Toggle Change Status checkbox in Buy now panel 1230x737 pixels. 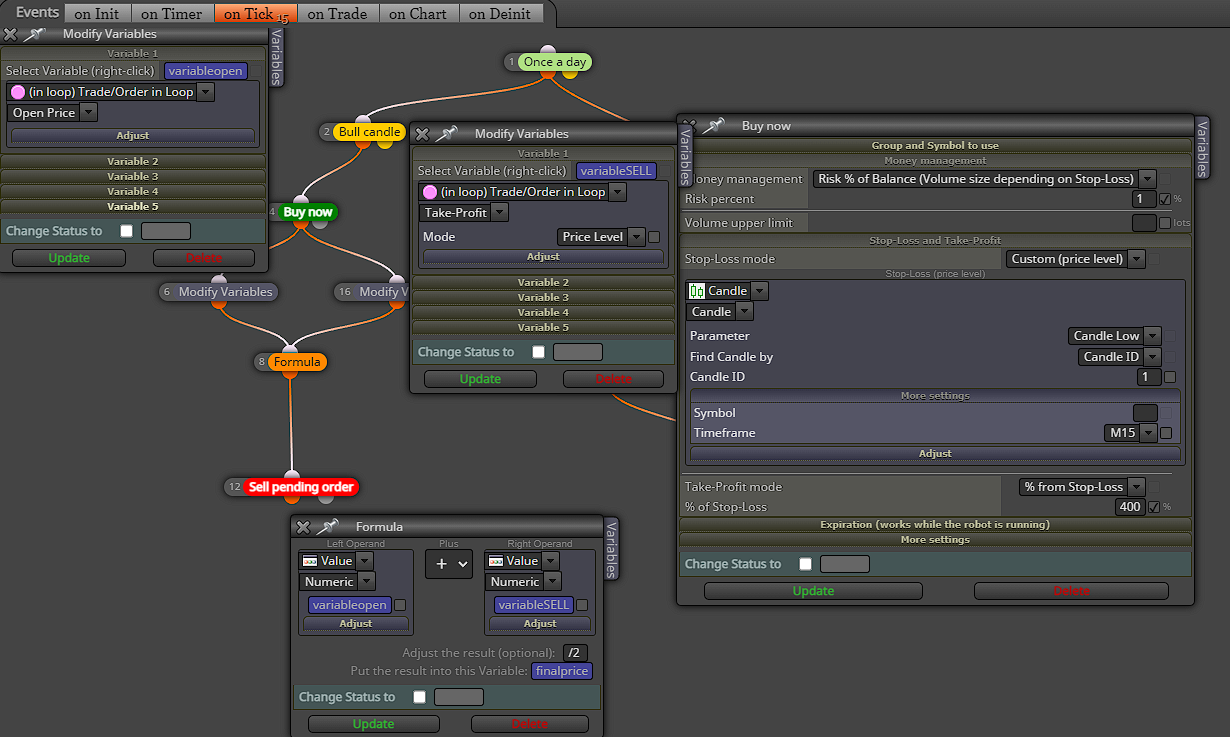(805, 564)
